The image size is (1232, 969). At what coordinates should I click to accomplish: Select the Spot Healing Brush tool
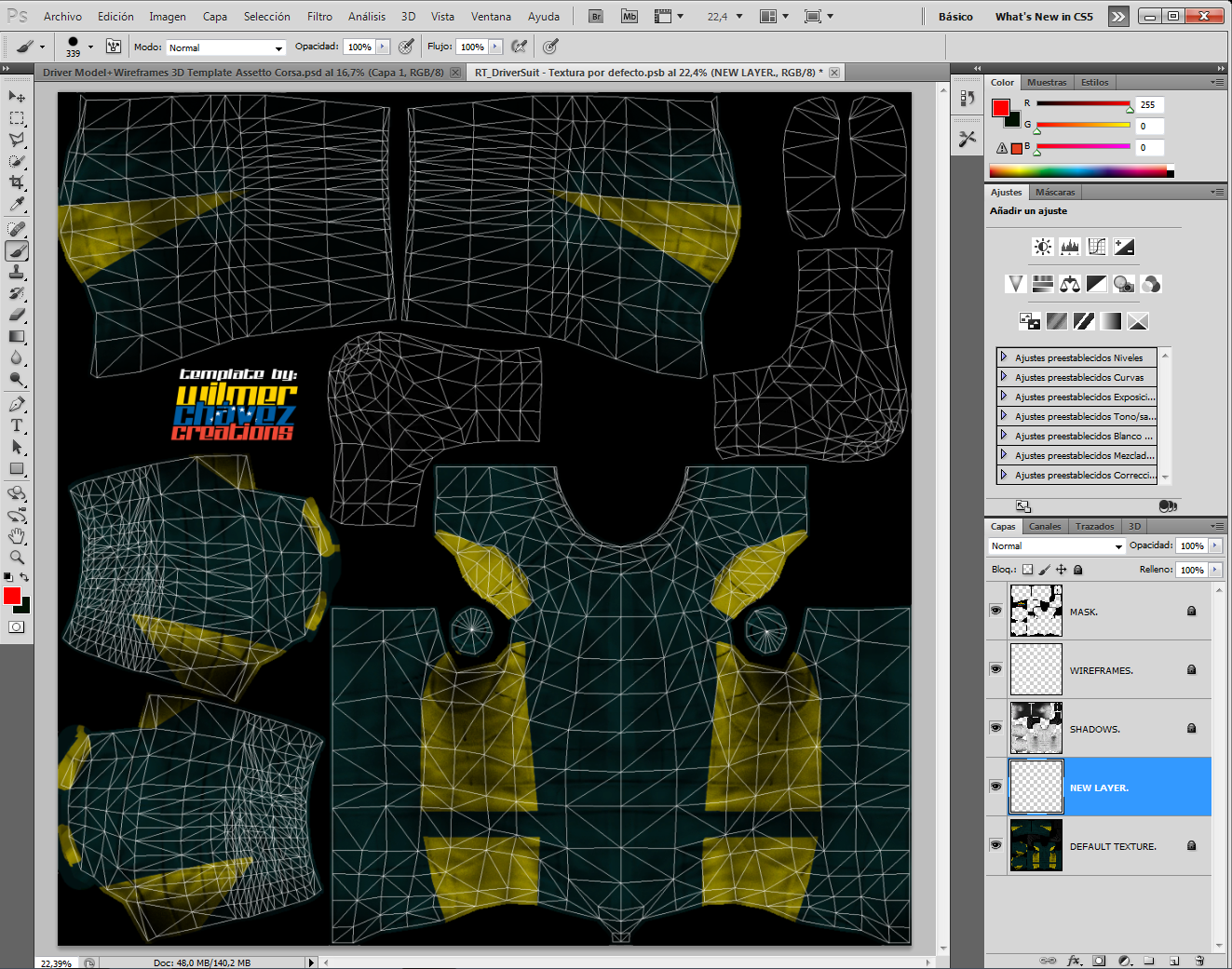17,229
